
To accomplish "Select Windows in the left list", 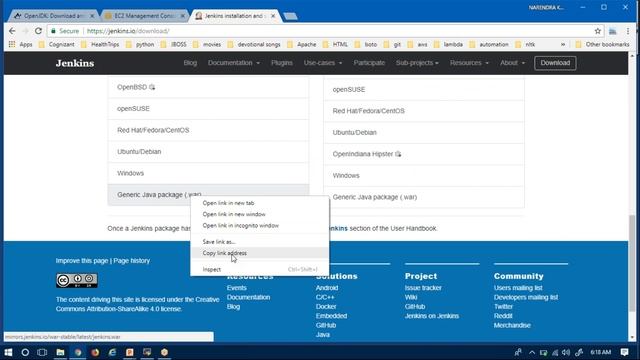I will pyautogui.click(x=208, y=173).
